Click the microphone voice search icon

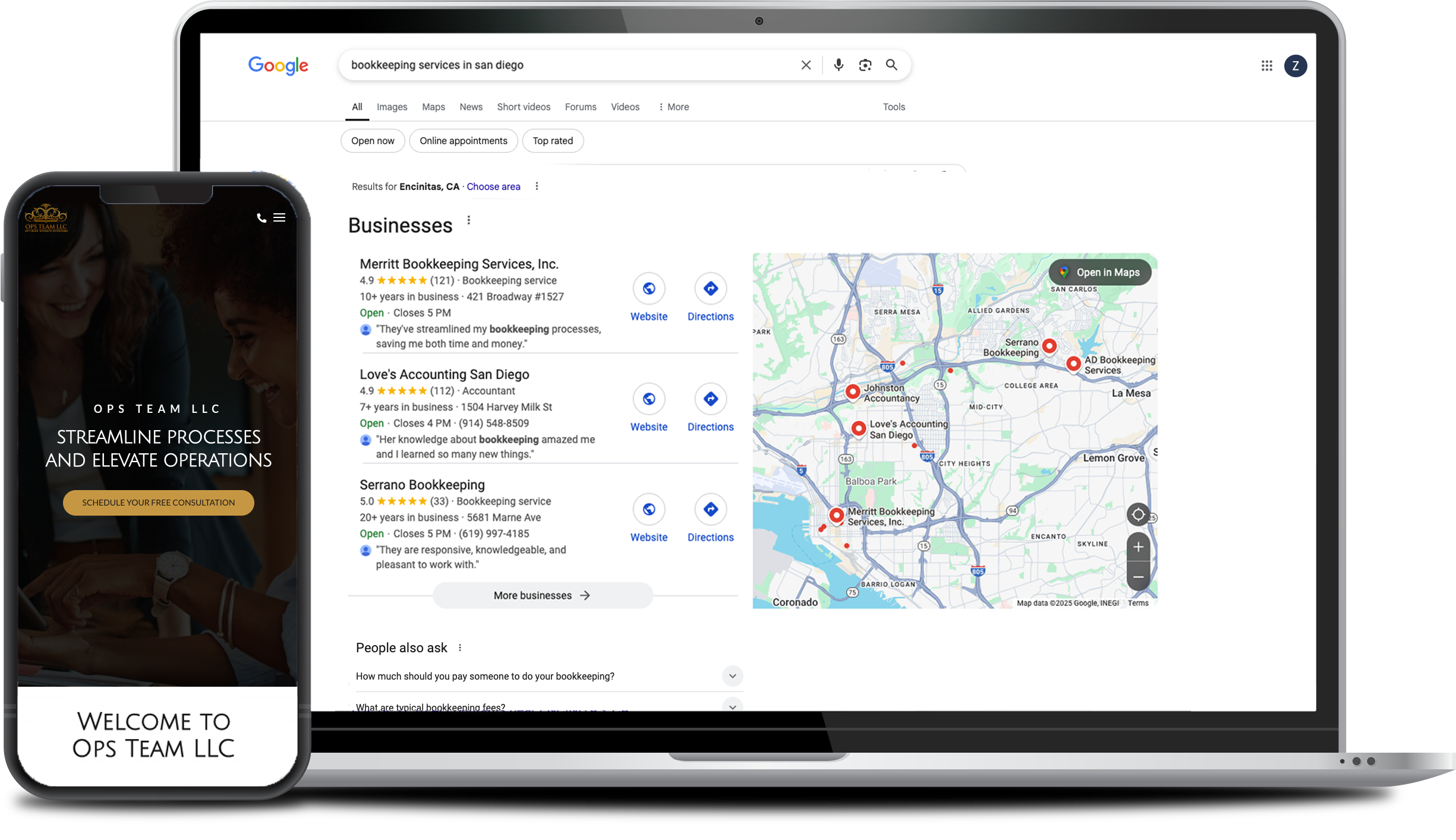(x=838, y=65)
